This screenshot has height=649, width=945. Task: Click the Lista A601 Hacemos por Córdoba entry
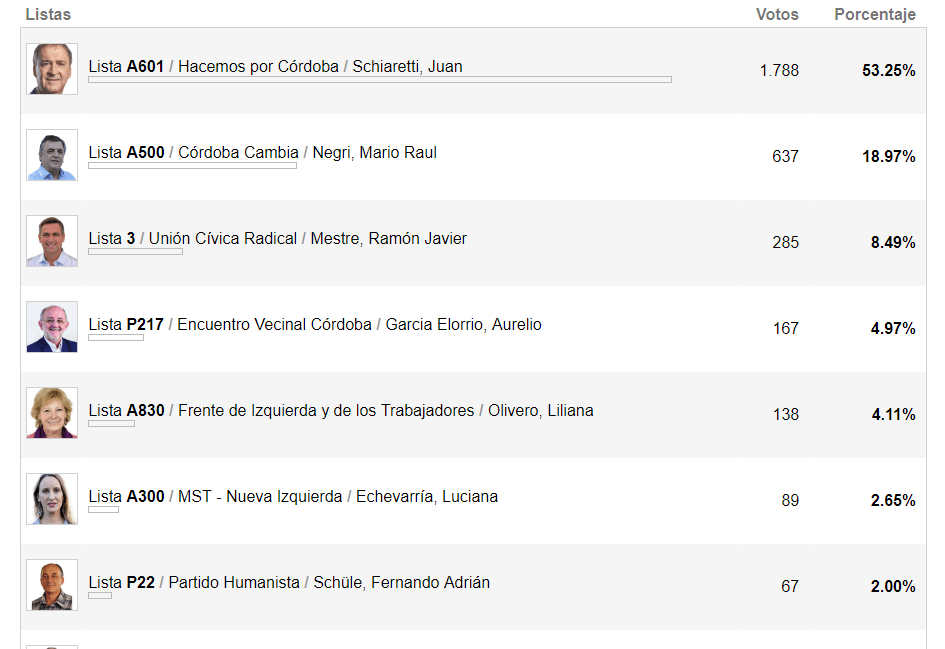tap(275, 66)
